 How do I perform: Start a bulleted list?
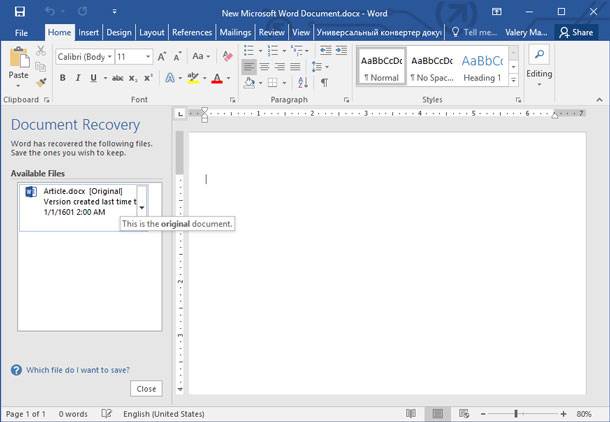pyautogui.click(x=249, y=51)
